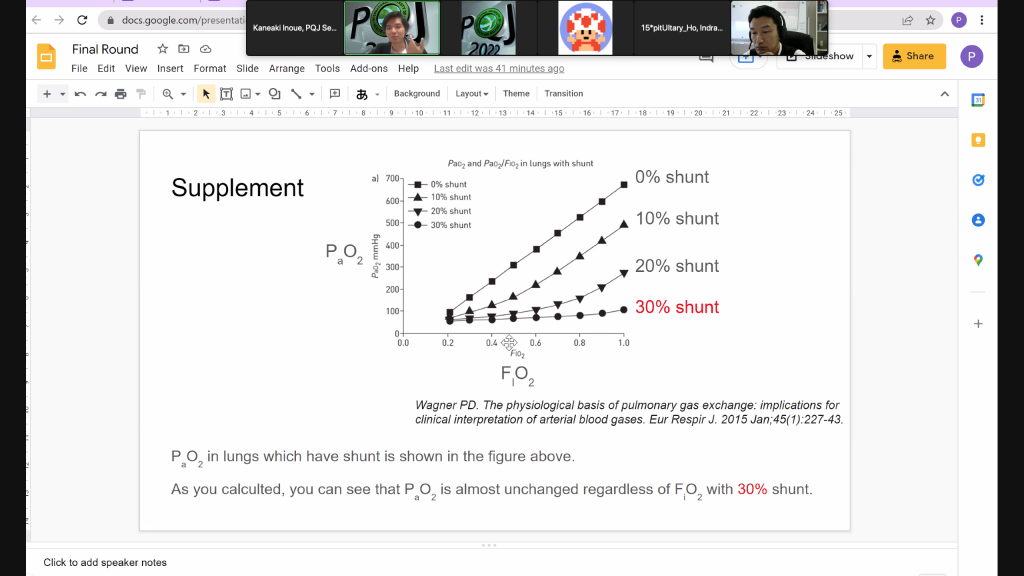
Task: Click the Redo arrow in toolbar
Action: (x=99, y=94)
